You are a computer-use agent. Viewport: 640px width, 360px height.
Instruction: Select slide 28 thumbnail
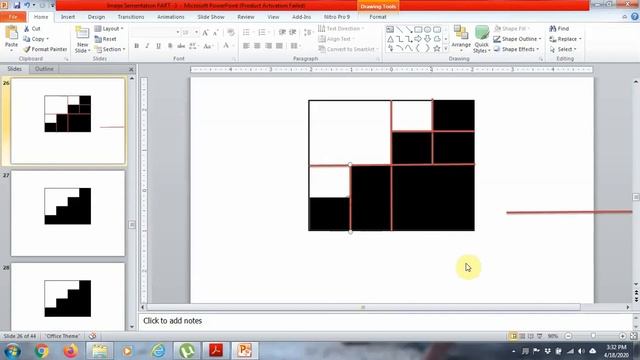click(68, 297)
